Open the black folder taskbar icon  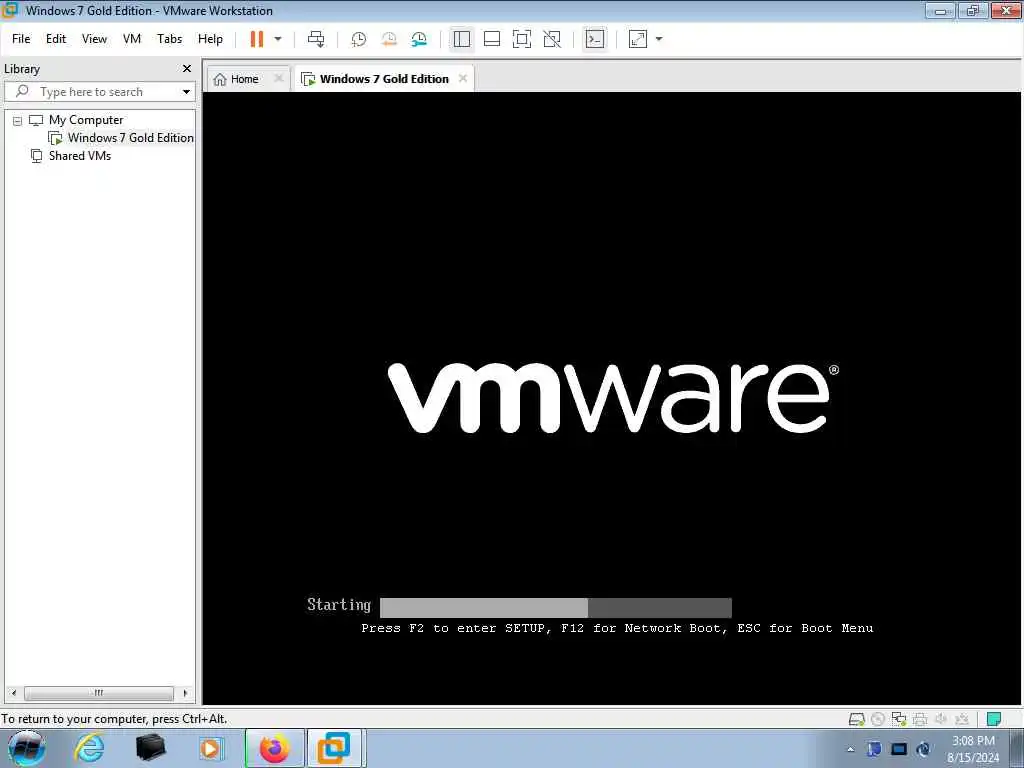tap(150, 748)
